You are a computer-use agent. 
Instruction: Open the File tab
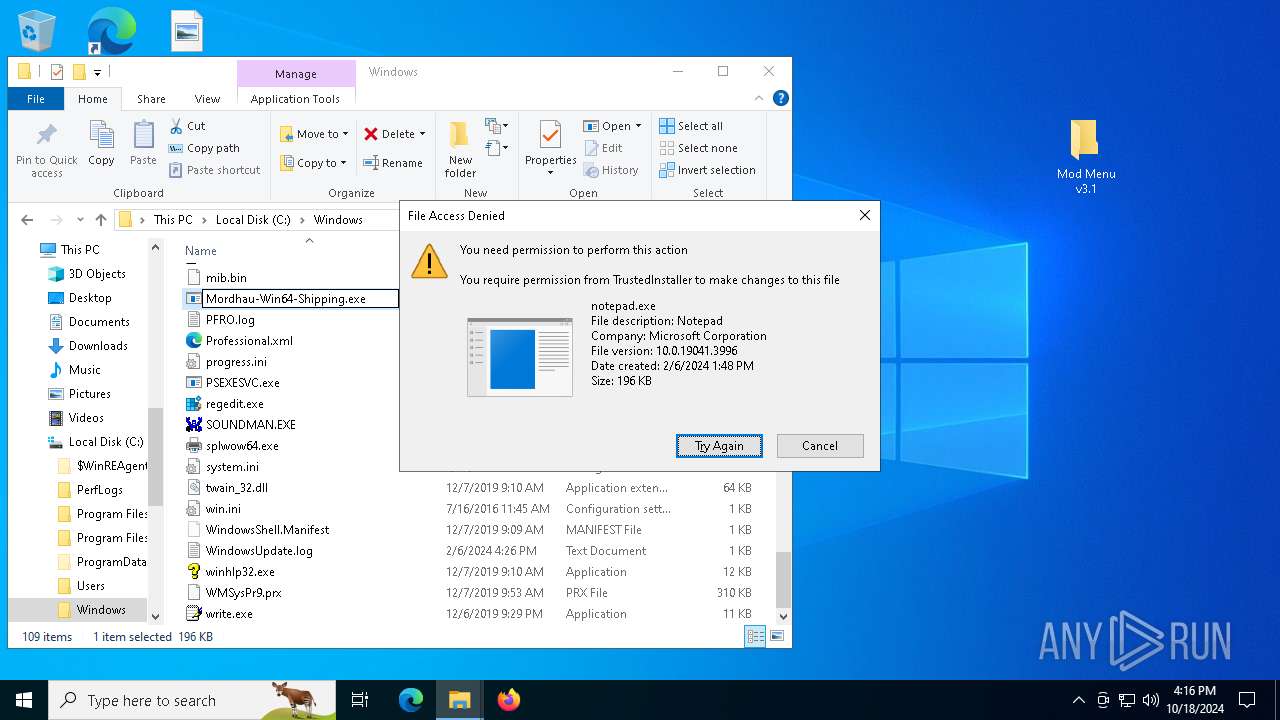[x=36, y=99]
